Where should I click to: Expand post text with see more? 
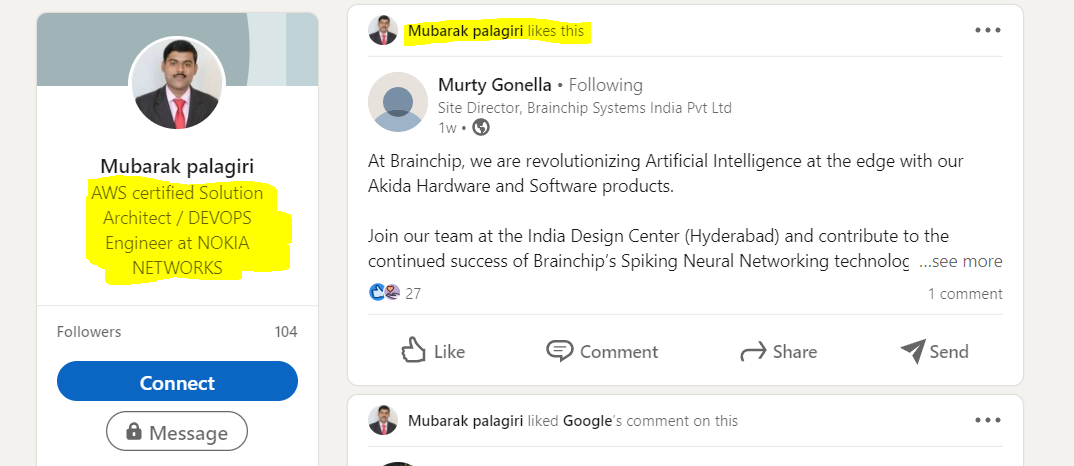[x=961, y=261]
